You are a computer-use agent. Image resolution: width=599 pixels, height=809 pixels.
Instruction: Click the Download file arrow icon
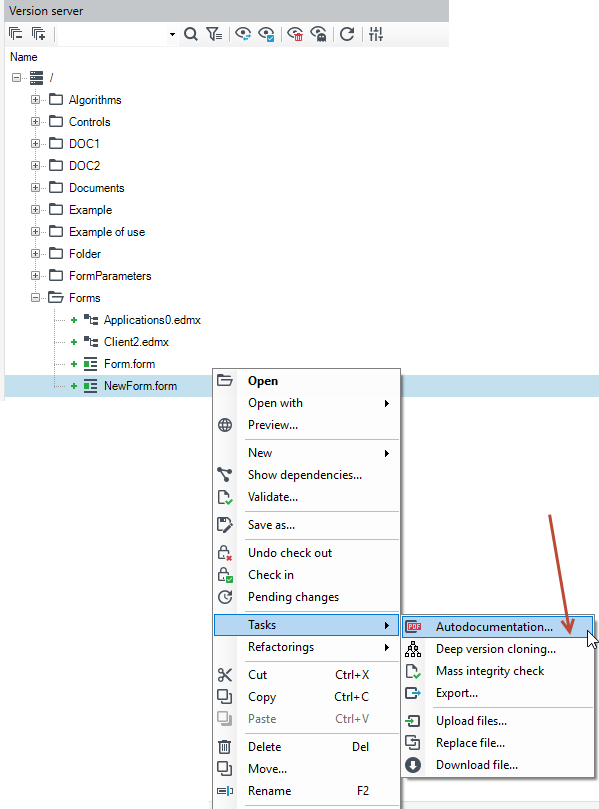[x=413, y=765]
